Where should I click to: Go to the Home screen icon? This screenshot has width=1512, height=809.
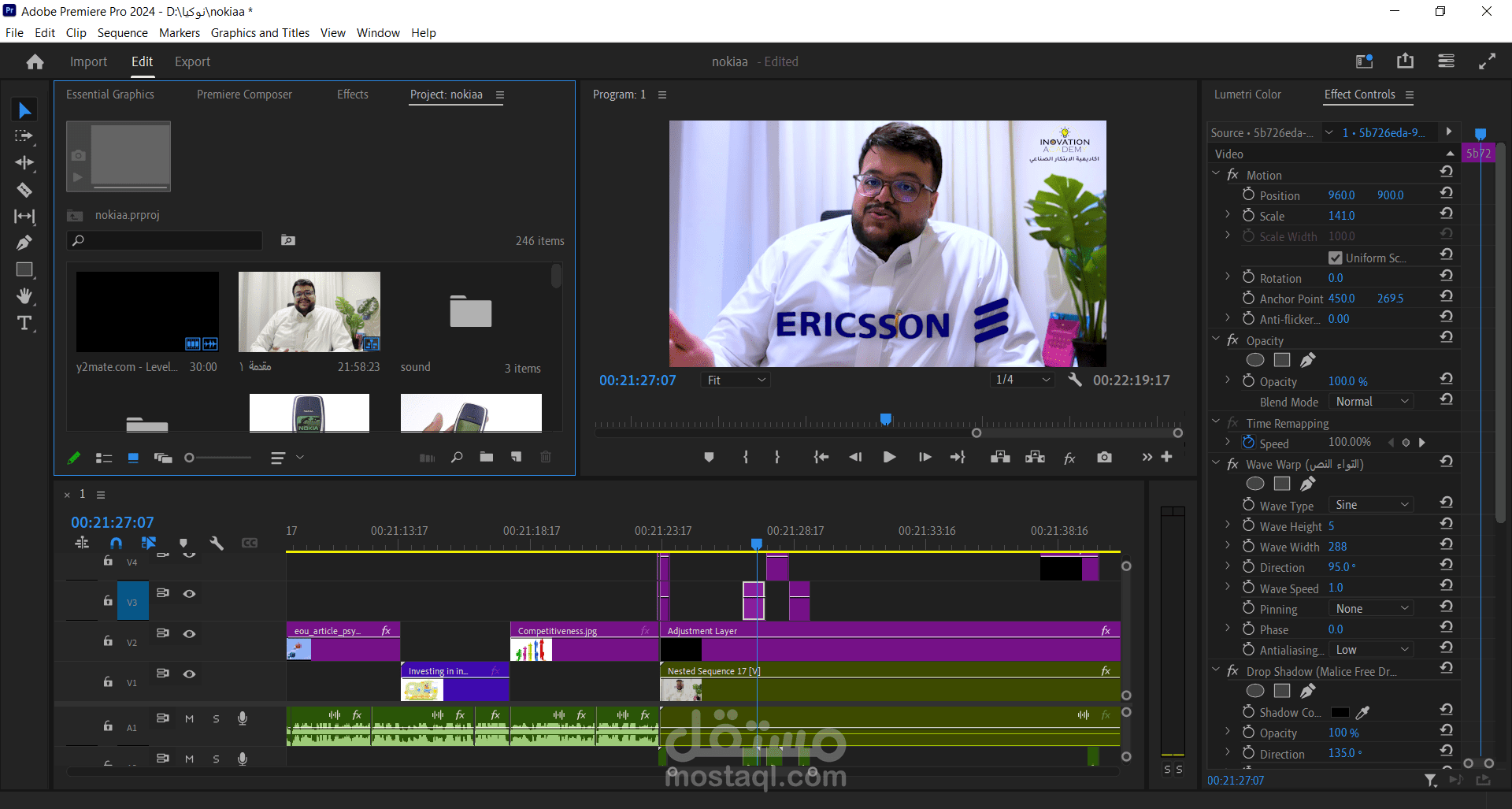(x=35, y=61)
